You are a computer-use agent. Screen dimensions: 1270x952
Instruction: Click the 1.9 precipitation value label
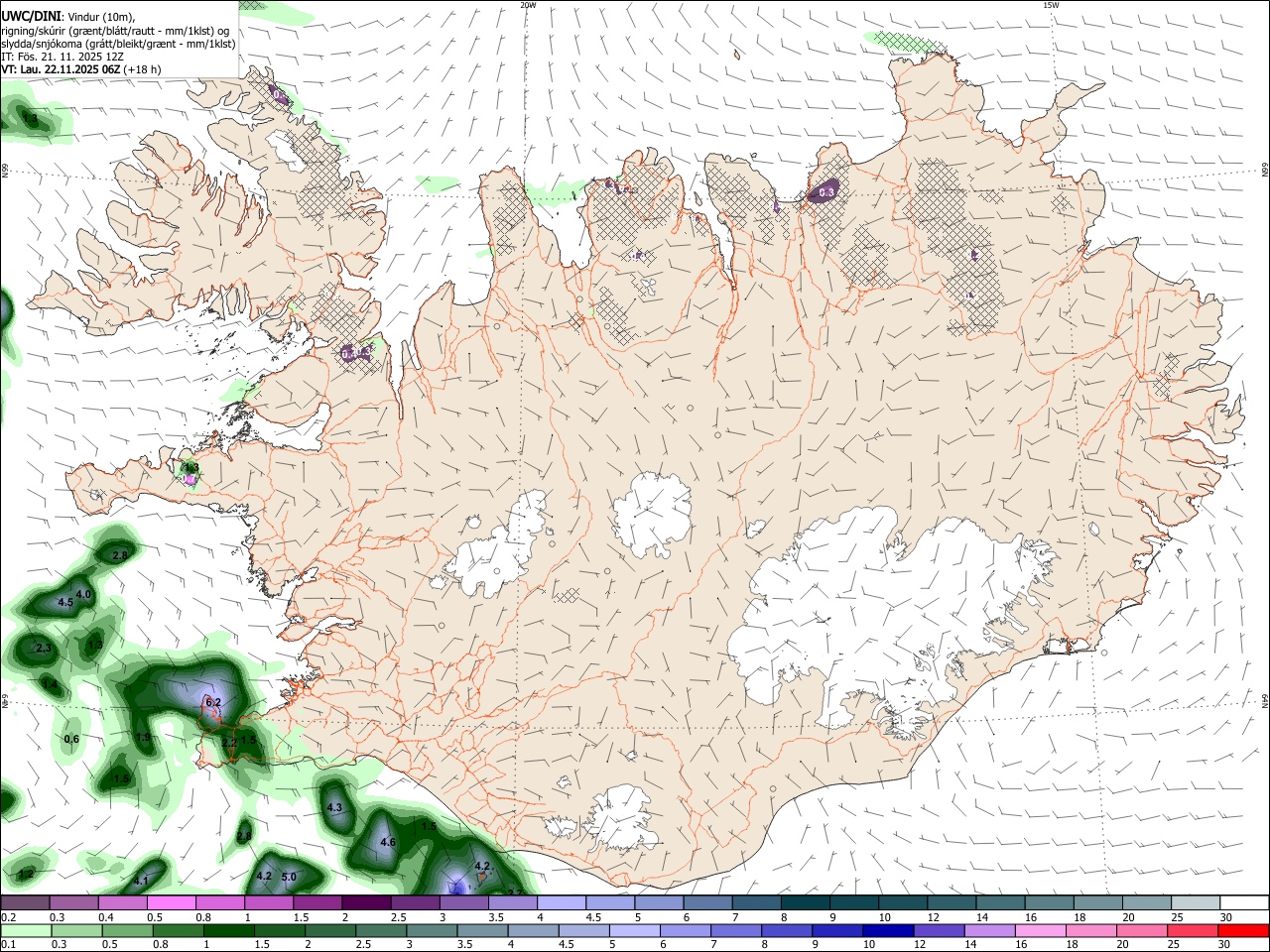[143, 737]
